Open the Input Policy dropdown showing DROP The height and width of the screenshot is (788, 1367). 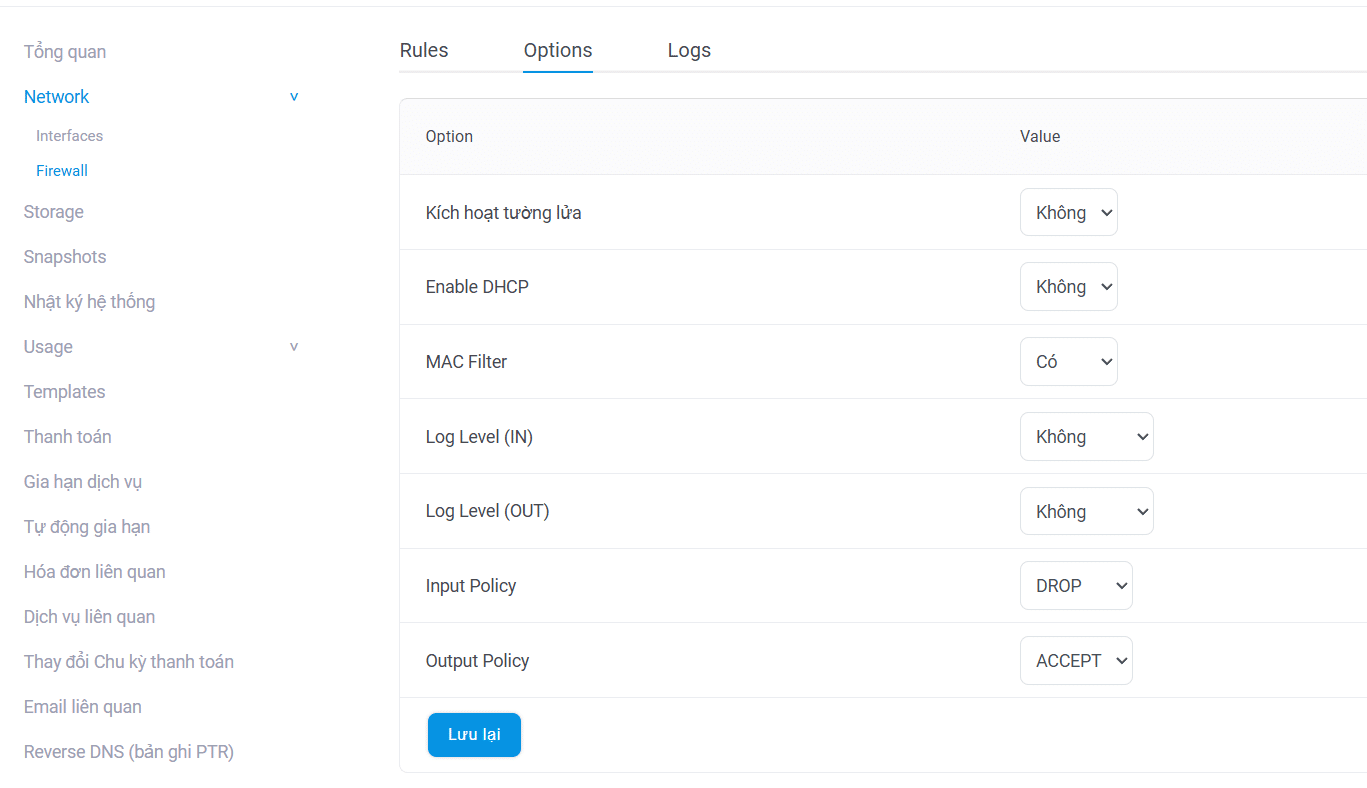click(1076, 585)
